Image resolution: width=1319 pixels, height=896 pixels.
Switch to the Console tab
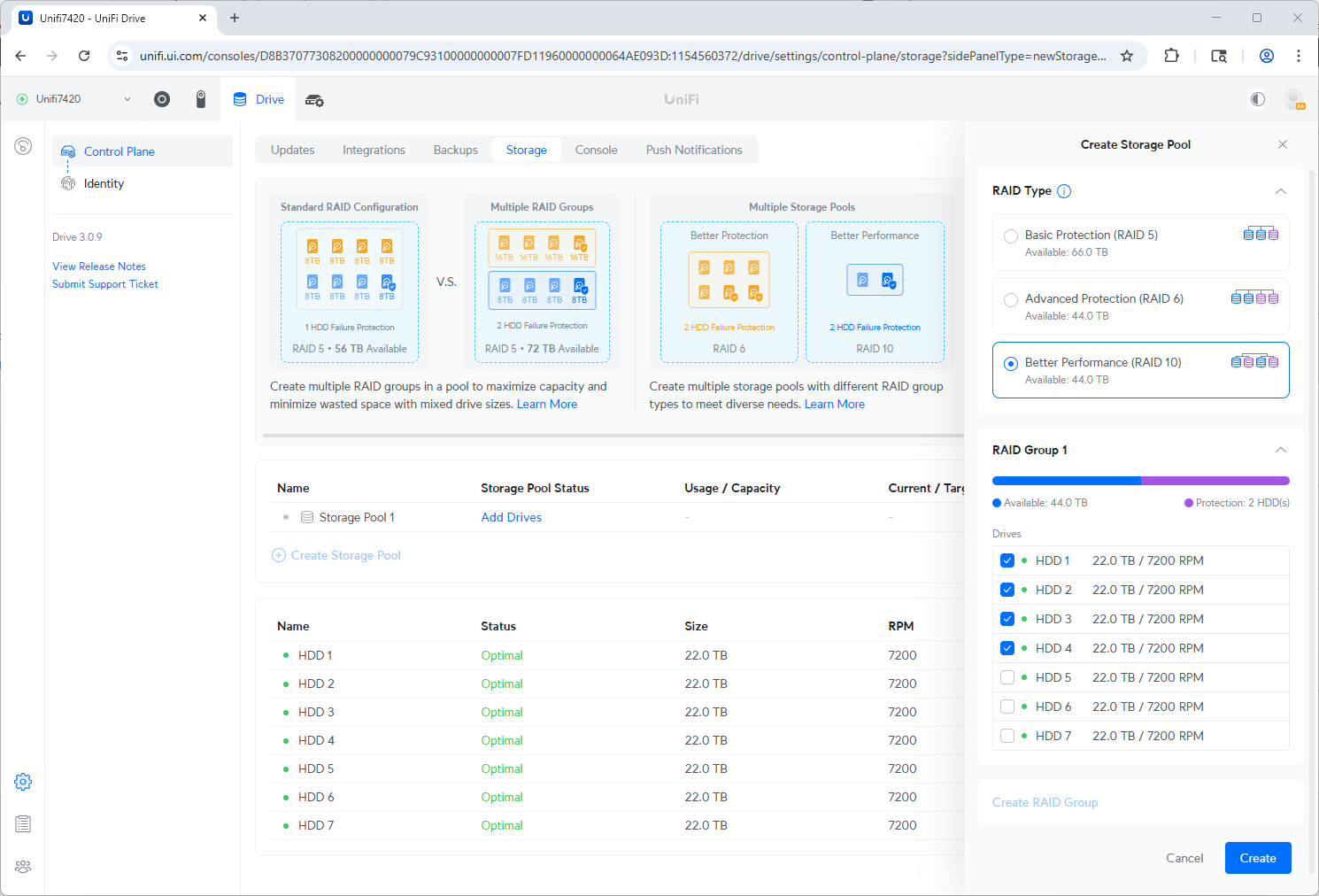pos(596,150)
